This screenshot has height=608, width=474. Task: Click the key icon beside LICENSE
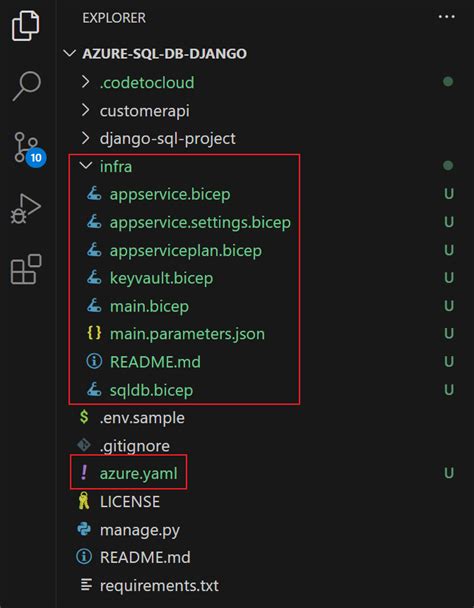pyautogui.click(x=84, y=501)
